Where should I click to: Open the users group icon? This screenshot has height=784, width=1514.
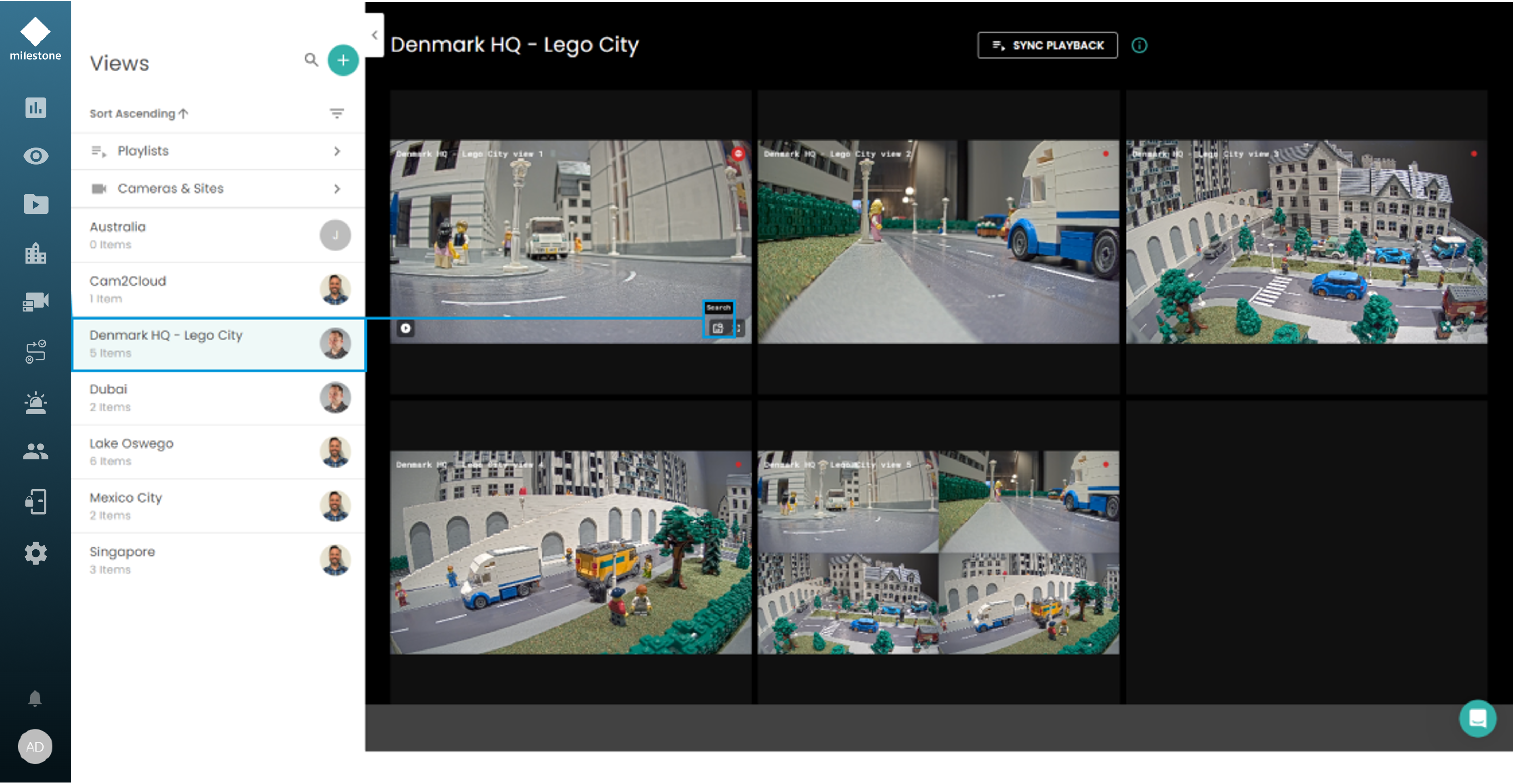tap(35, 452)
